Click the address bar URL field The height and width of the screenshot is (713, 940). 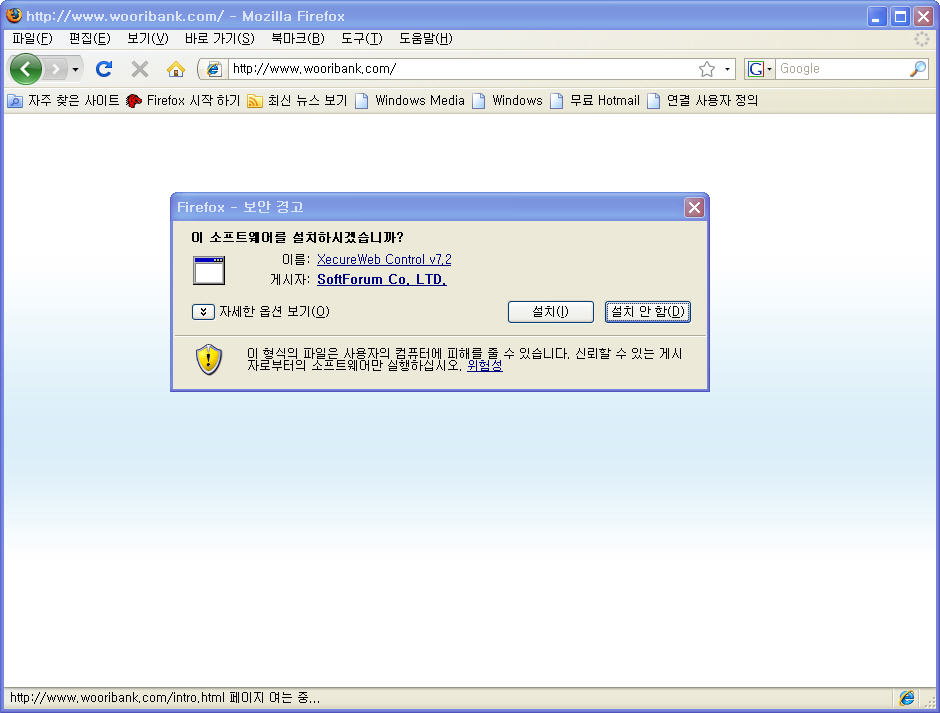point(463,69)
